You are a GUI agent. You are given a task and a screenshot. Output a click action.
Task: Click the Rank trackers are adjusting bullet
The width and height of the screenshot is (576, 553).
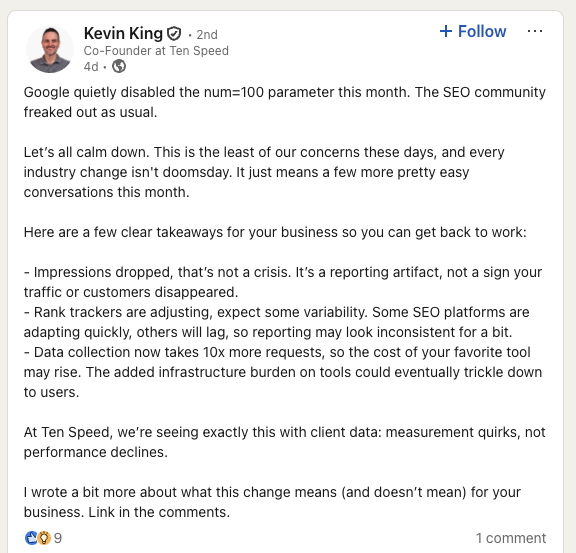click(x=277, y=322)
